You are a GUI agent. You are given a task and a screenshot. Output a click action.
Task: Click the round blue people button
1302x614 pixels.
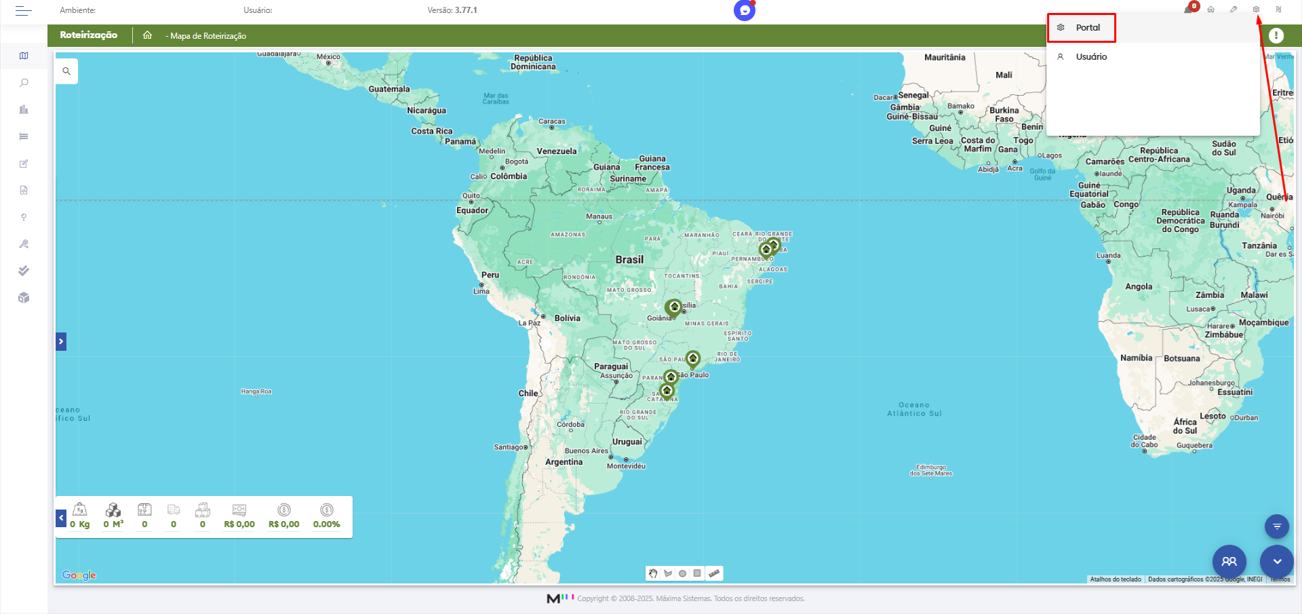1230,562
